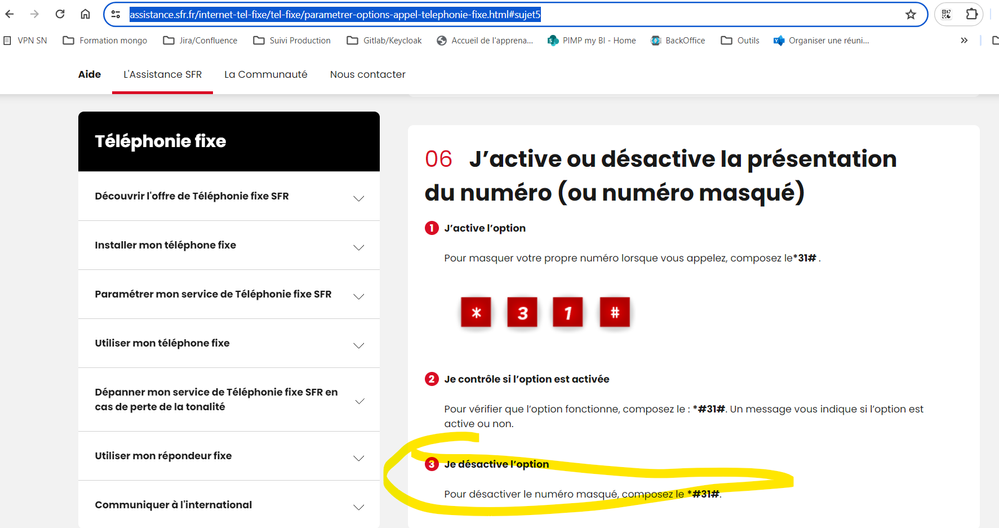The image size is (999, 528).
Task: Click heading J'active ou désactive la présentation
Action: click(x=661, y=176)
